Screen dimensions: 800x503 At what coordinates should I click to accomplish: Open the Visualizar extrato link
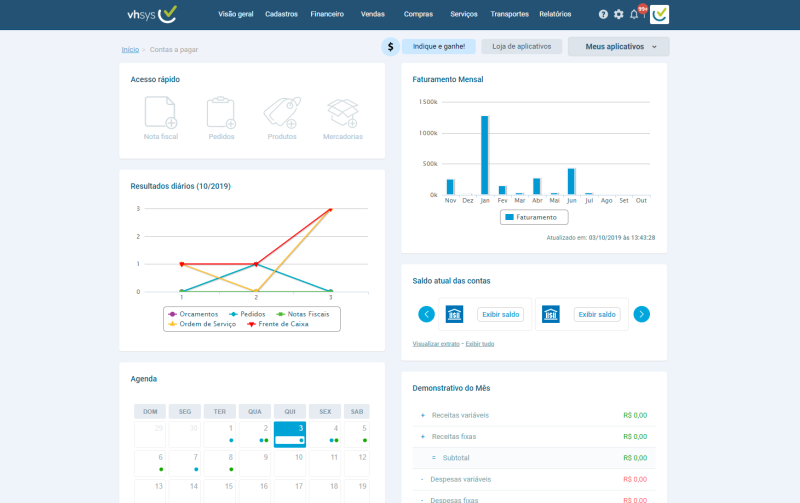click(436, 344)
